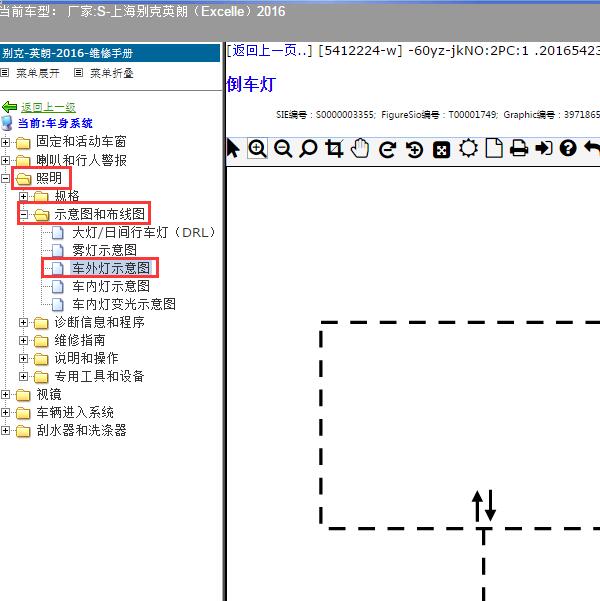The height and width of the screenshot is (601, 600).
Task: Go back via 返回上一级 link
Action: click(48, 107)
